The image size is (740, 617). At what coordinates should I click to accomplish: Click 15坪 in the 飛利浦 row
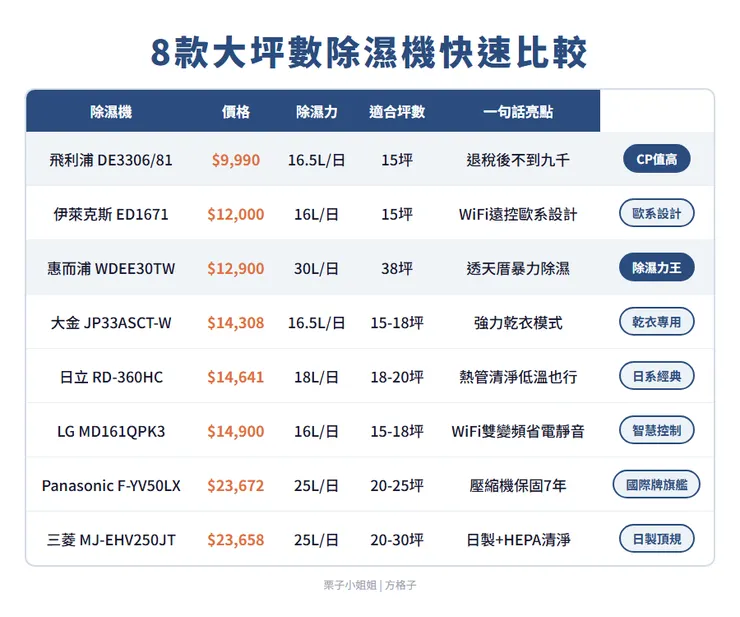point(397,160)
